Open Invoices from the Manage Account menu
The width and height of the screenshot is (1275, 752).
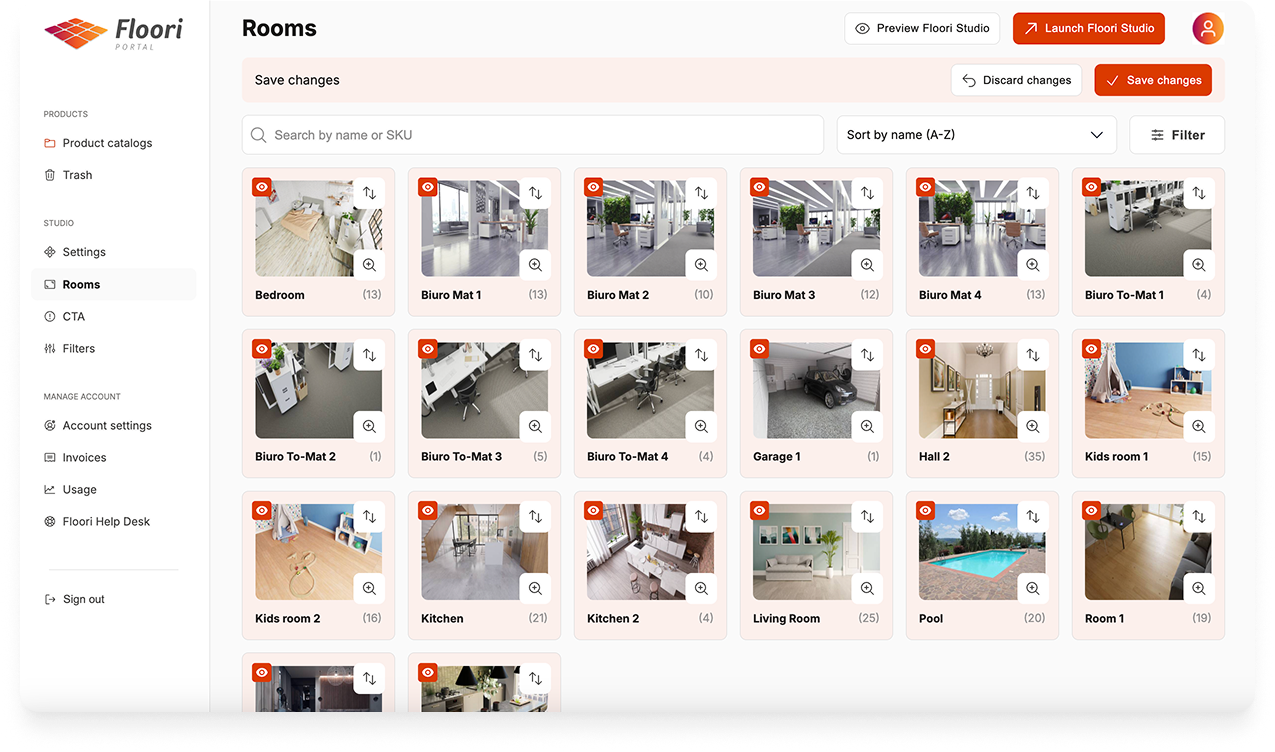coord(82,457)
